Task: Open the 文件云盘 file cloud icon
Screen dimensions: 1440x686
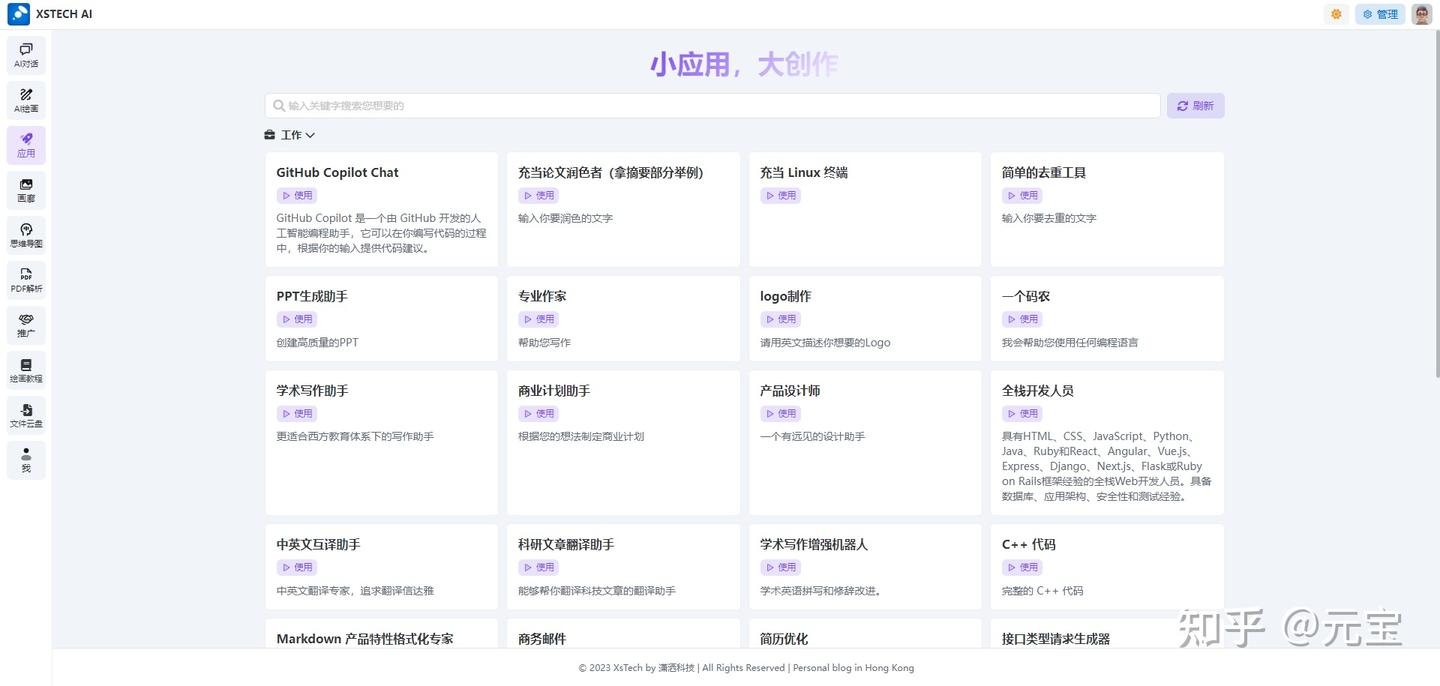Action: [x=26, y=415]
